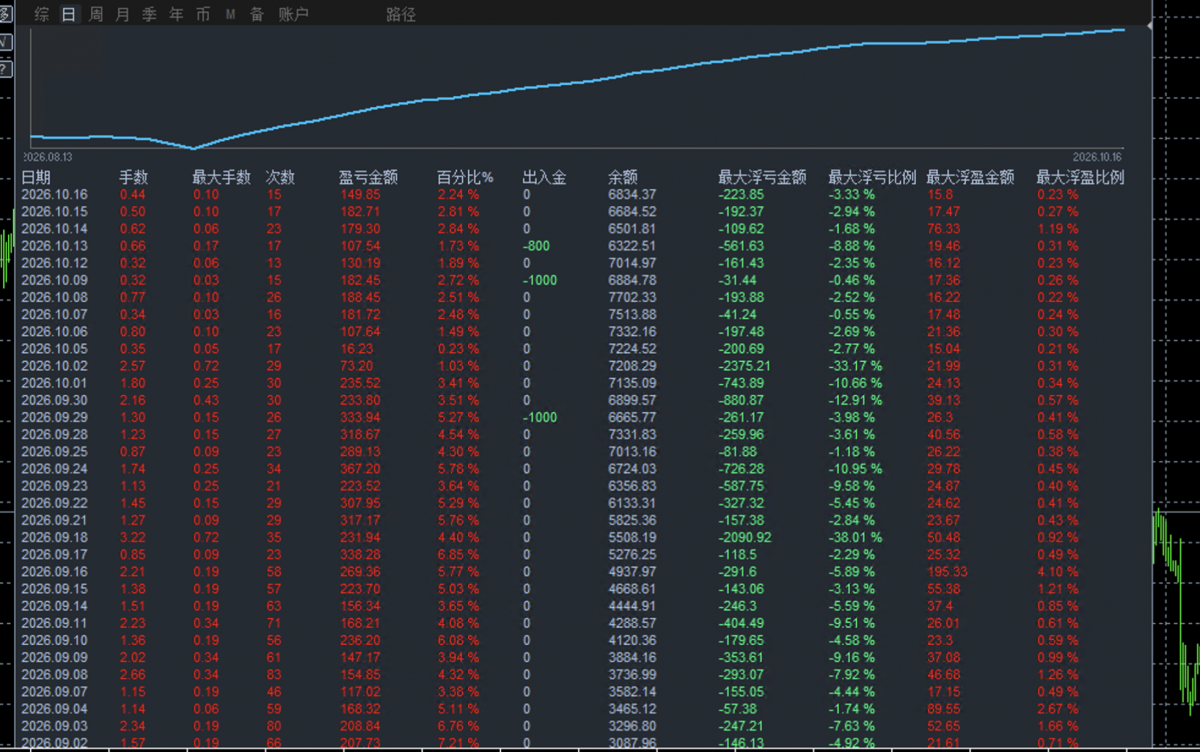Click the 次数 column header
This screenshot has width=1200, height=752.
pos(280,177)
